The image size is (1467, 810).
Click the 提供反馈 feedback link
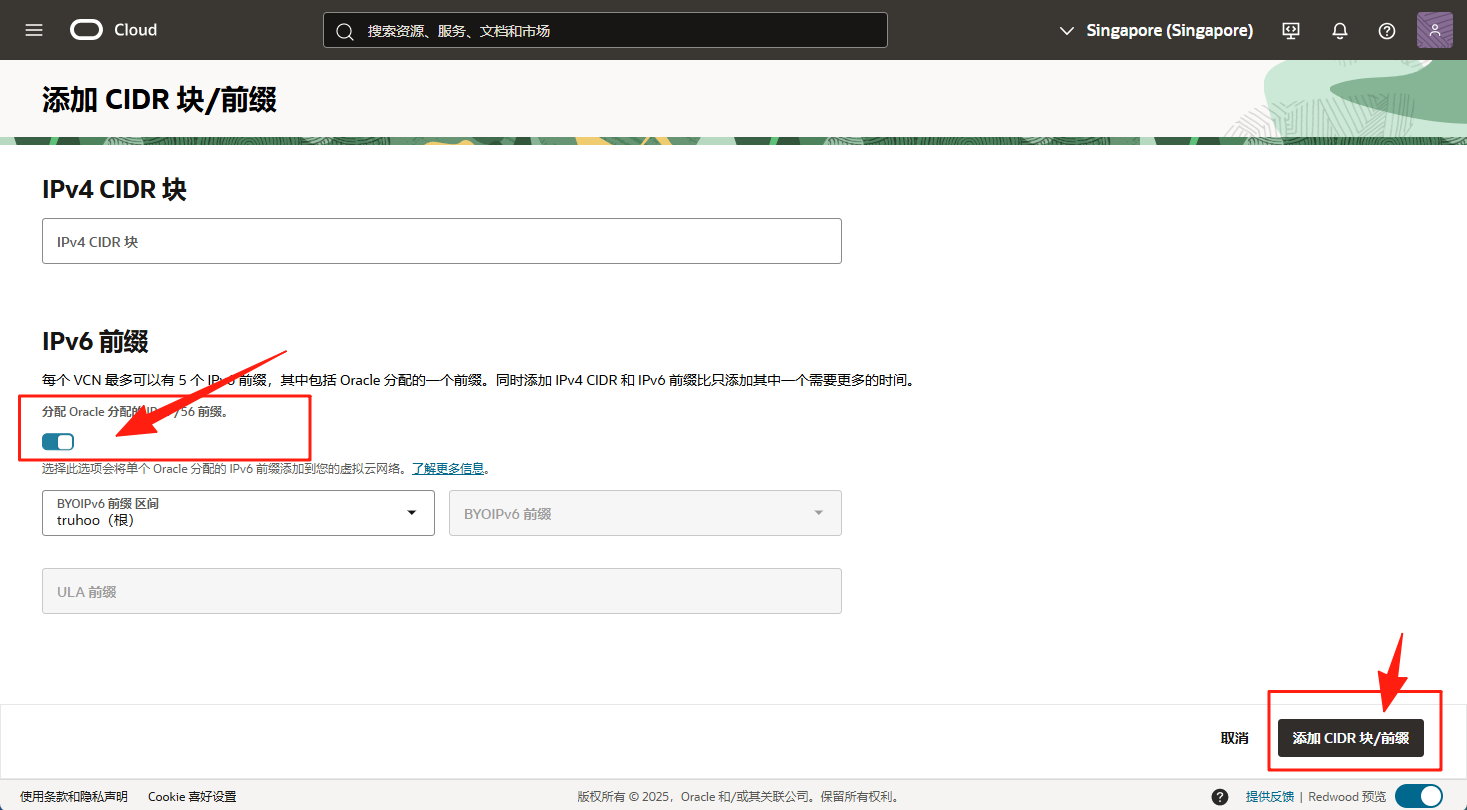pyautogui.click(x=1269, y=797)
